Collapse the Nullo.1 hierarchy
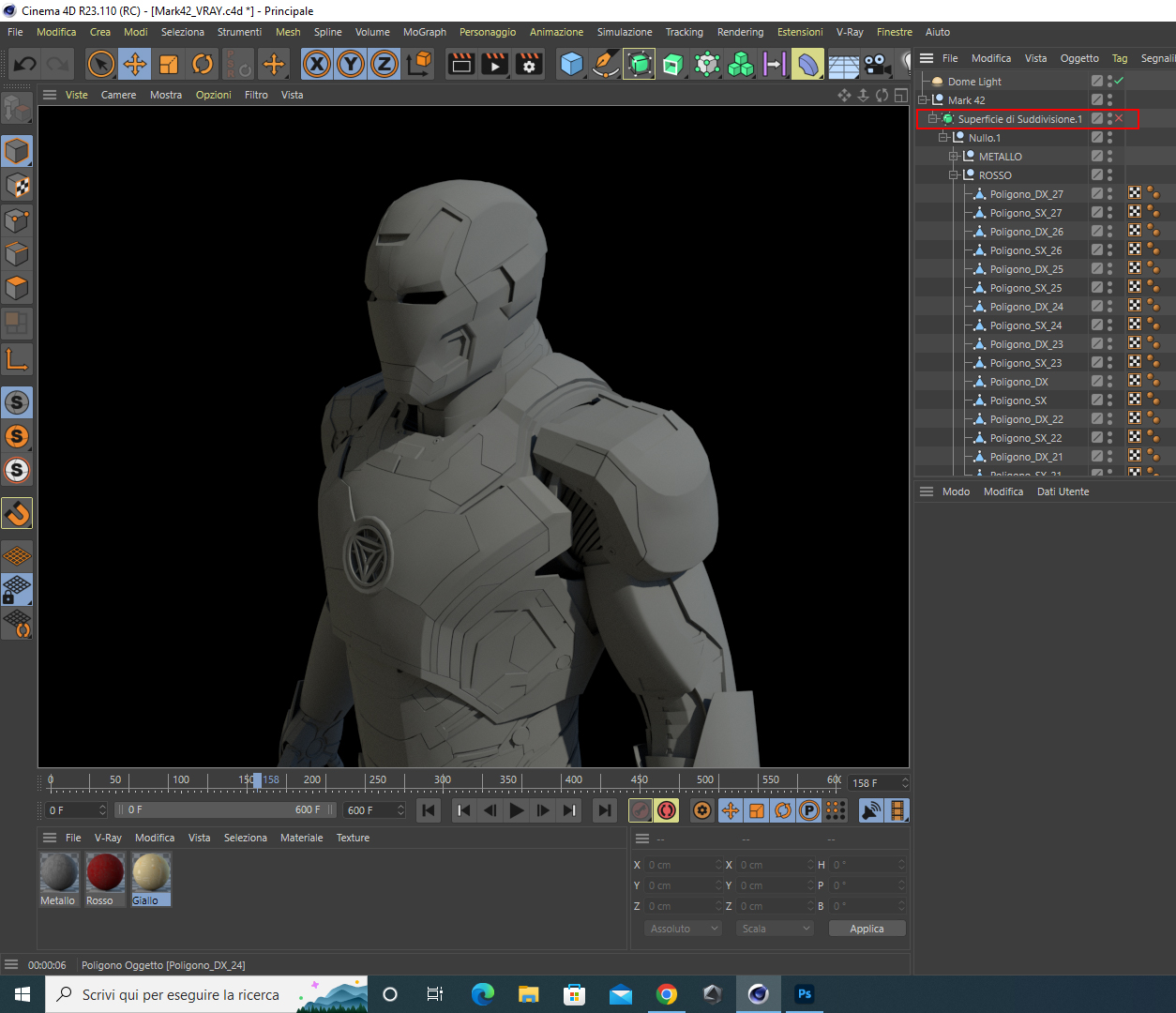This screenshot has height=1013, width=1176. coord(943,138)
